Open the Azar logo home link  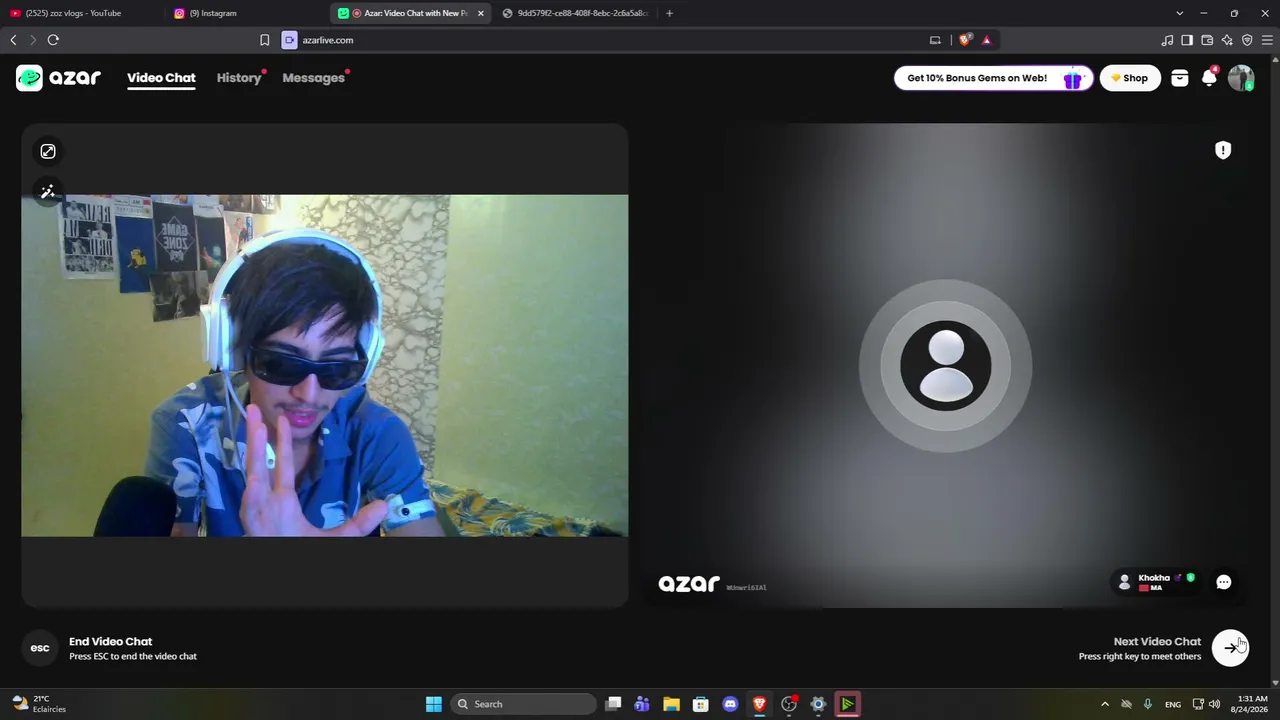58,78
